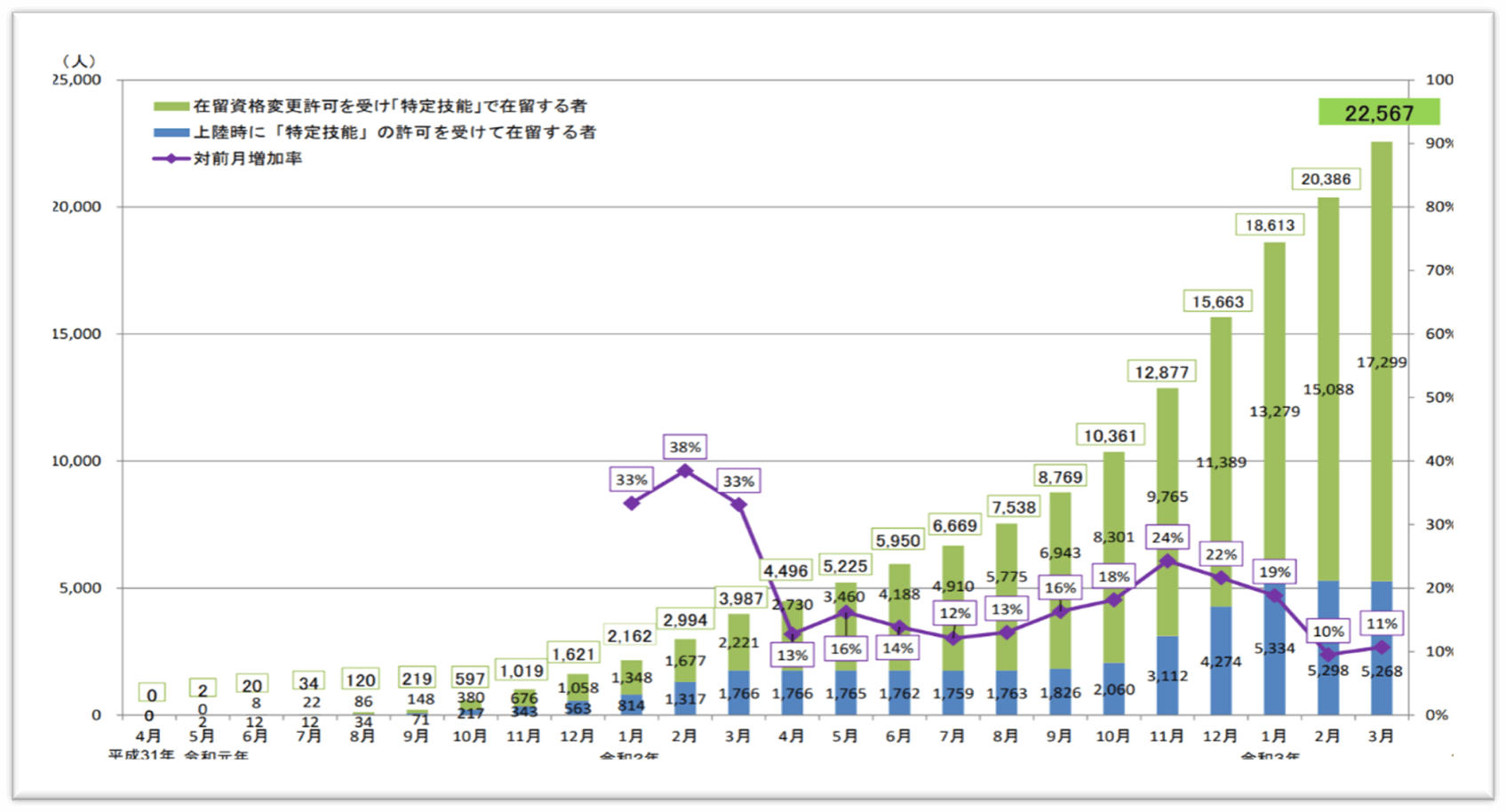Screen dimensions: 1506x812
Task: Click the total label '12,877'
Action: [x=1161, y=372]
